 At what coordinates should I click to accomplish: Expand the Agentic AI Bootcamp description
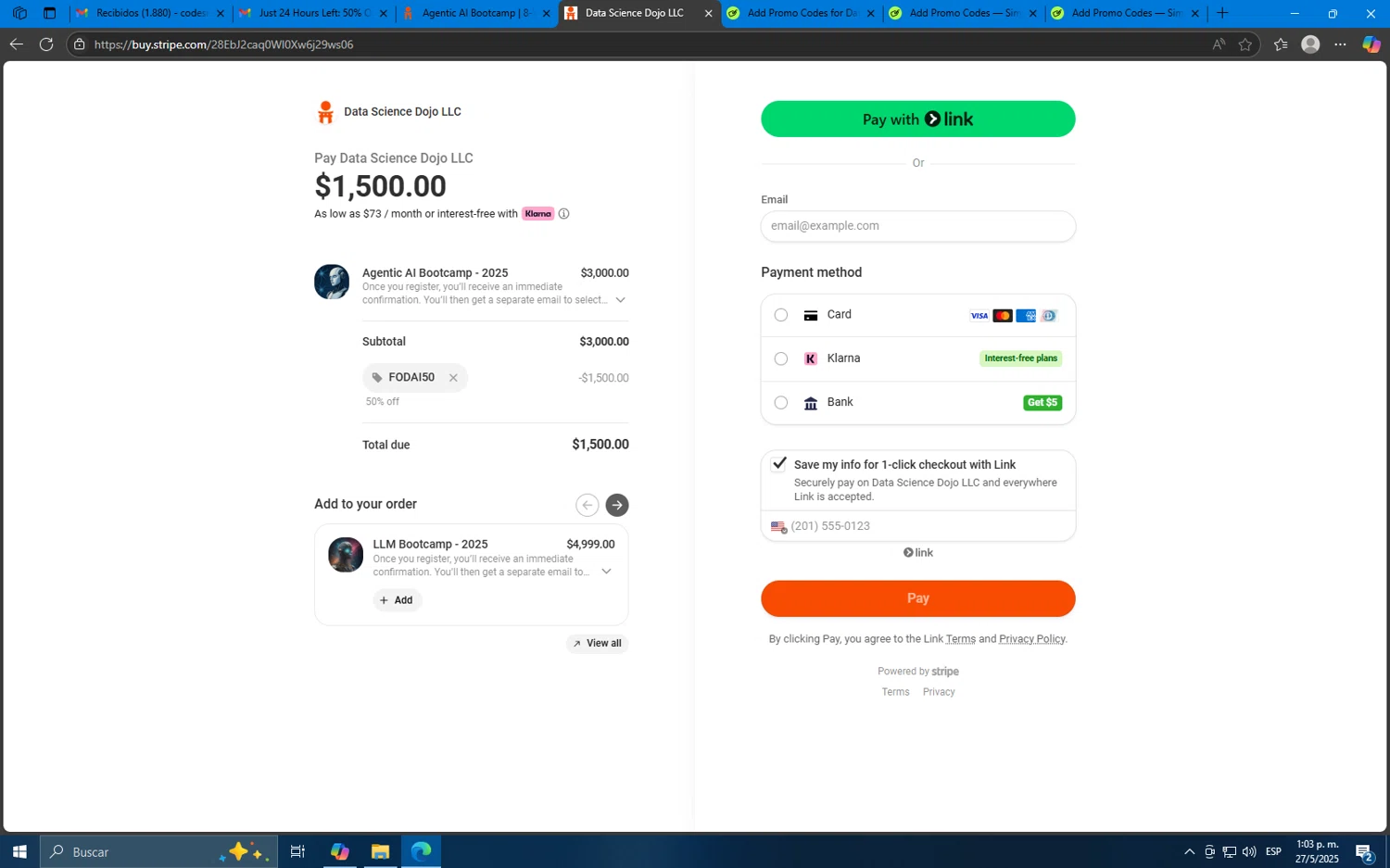(x=621, y=300)
